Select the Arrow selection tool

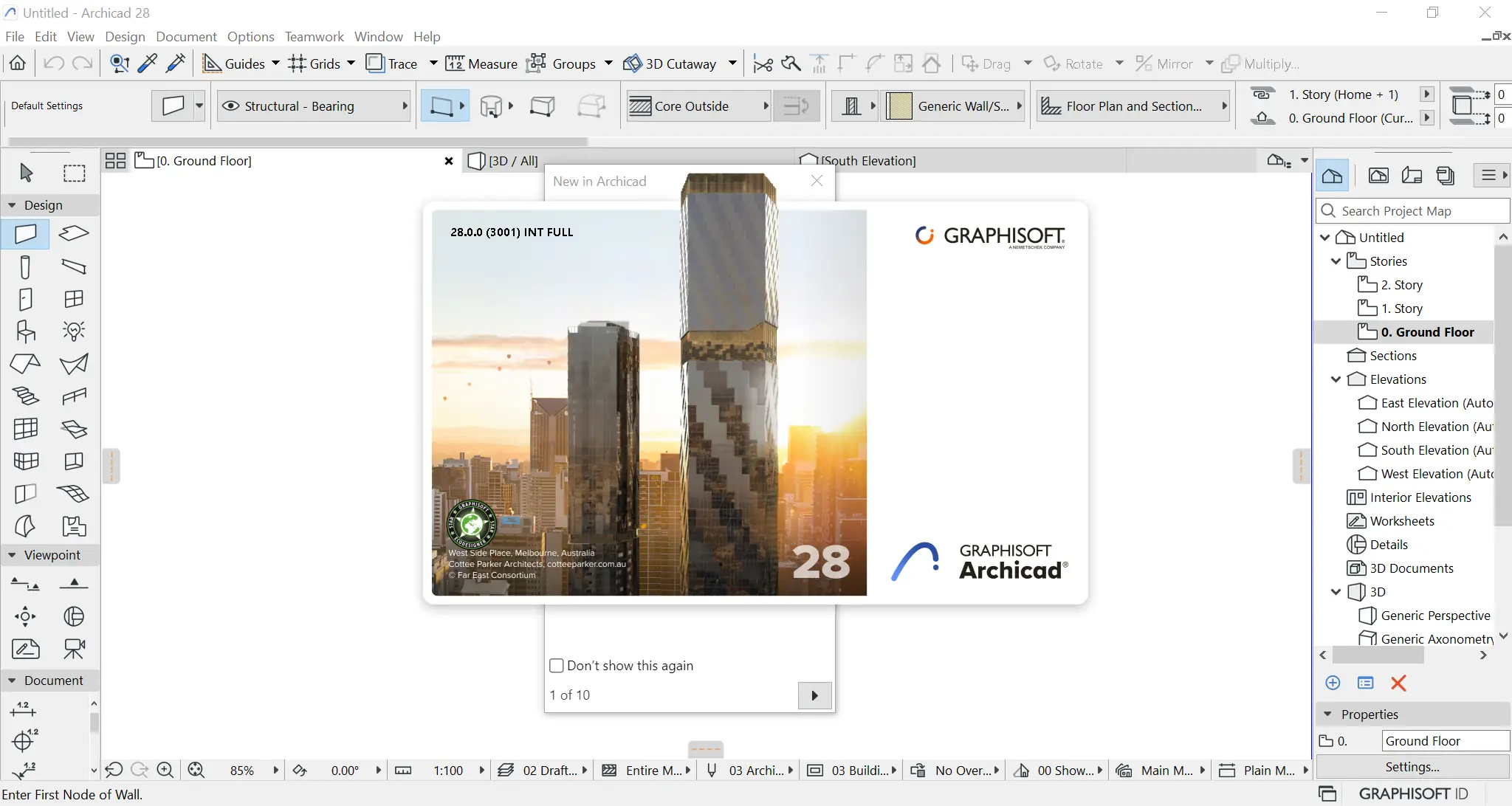coord(26,173)
